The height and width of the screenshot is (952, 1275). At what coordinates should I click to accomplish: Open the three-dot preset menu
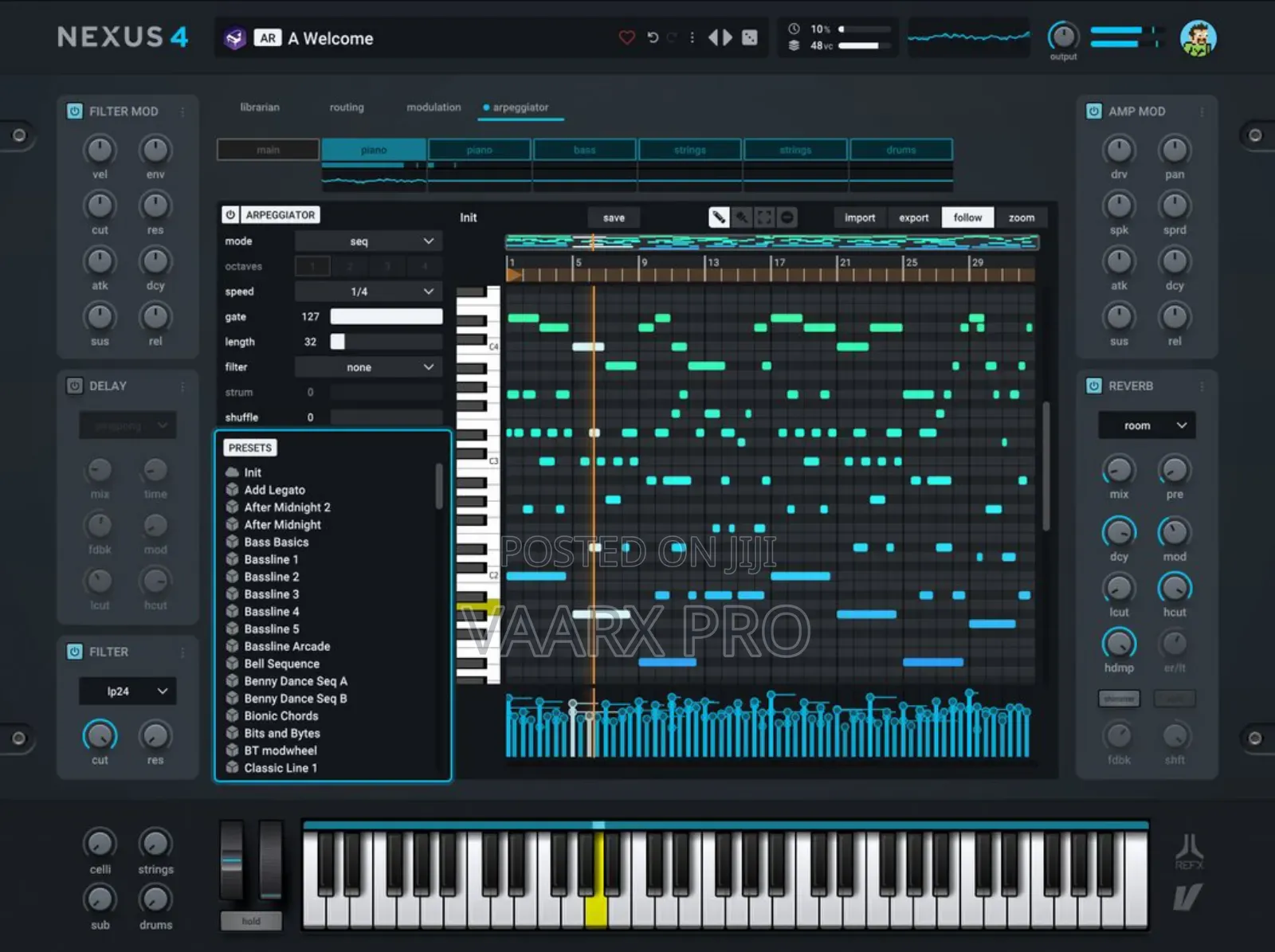point(692,37)
